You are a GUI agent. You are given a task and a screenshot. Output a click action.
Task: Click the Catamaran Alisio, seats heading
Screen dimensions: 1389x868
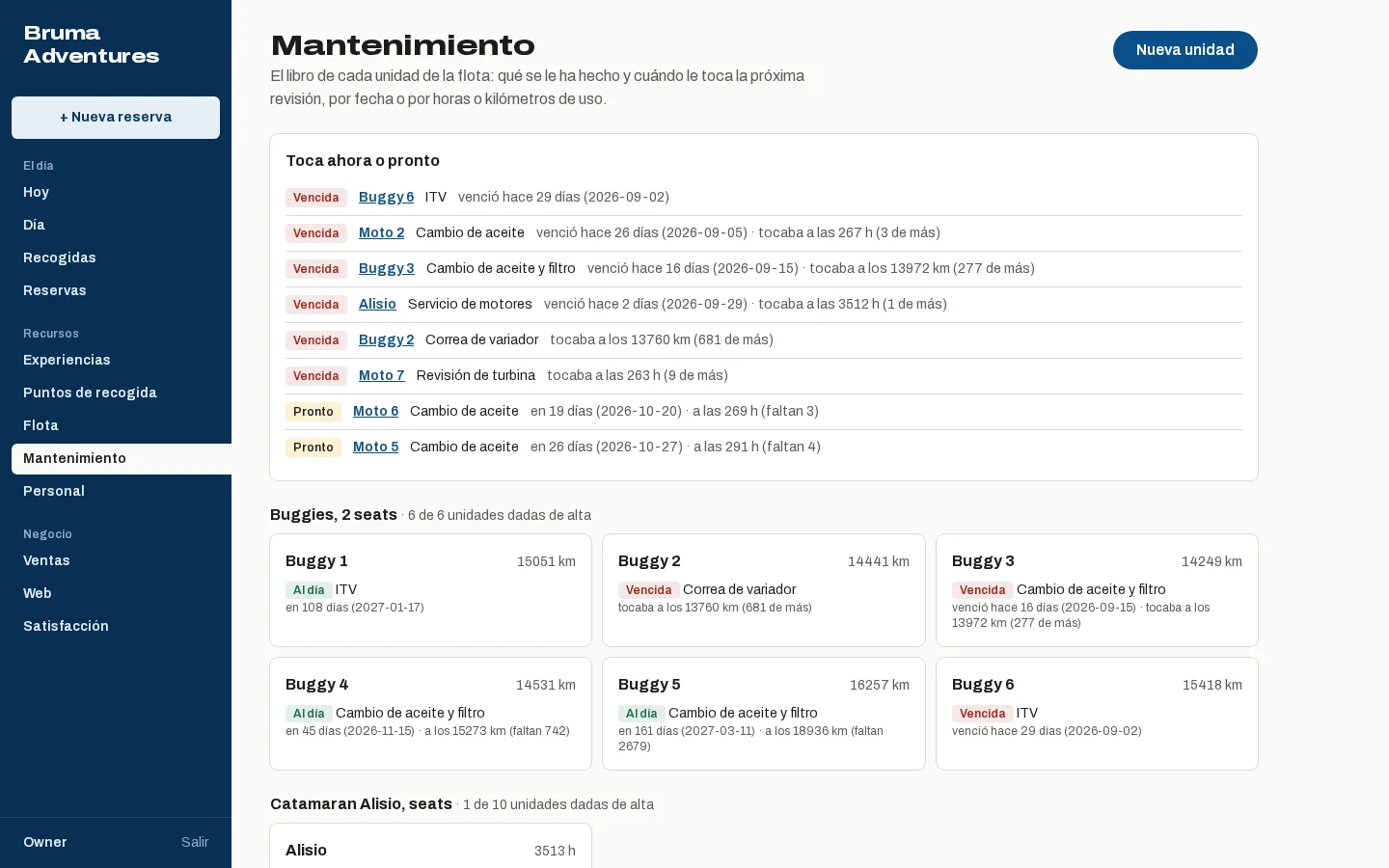click(x=361, y=804)
